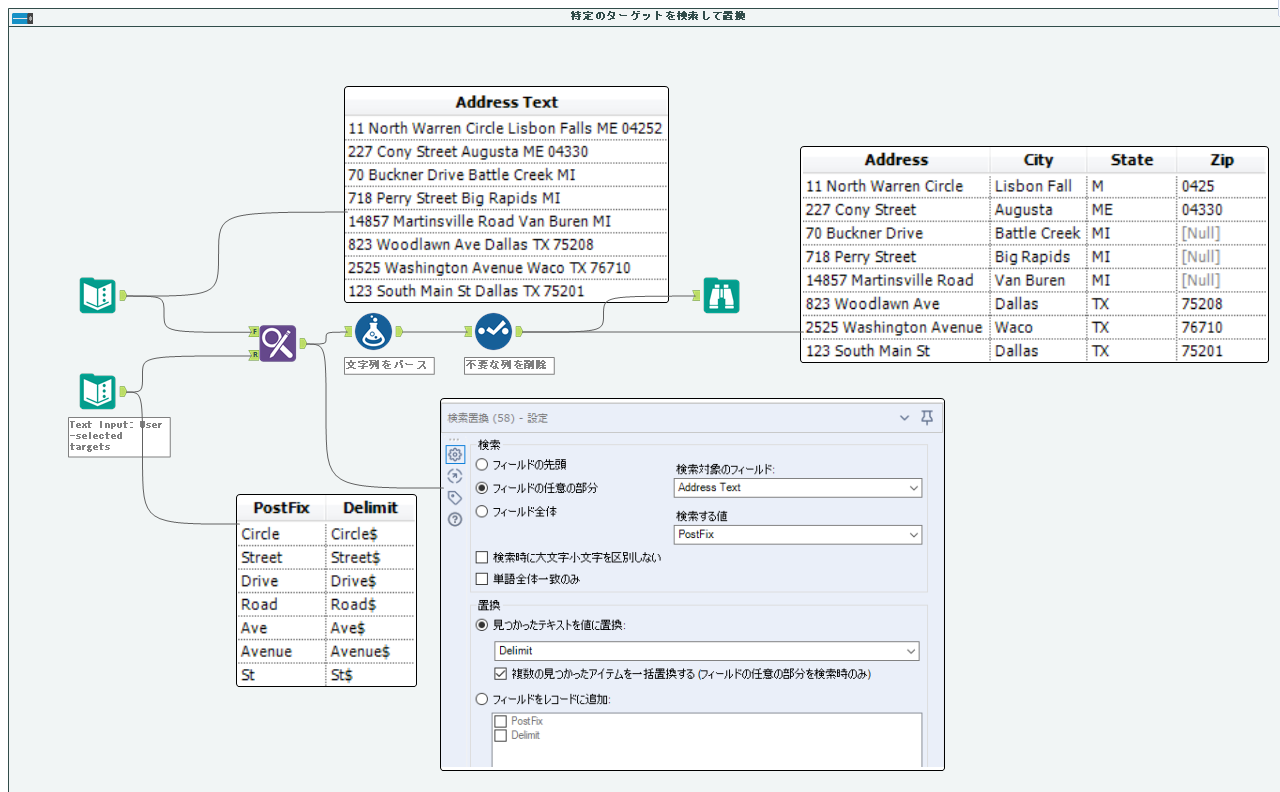Click the 'Lisbon Fall' city cell

pyautogui.click(x=1038, y=186)
